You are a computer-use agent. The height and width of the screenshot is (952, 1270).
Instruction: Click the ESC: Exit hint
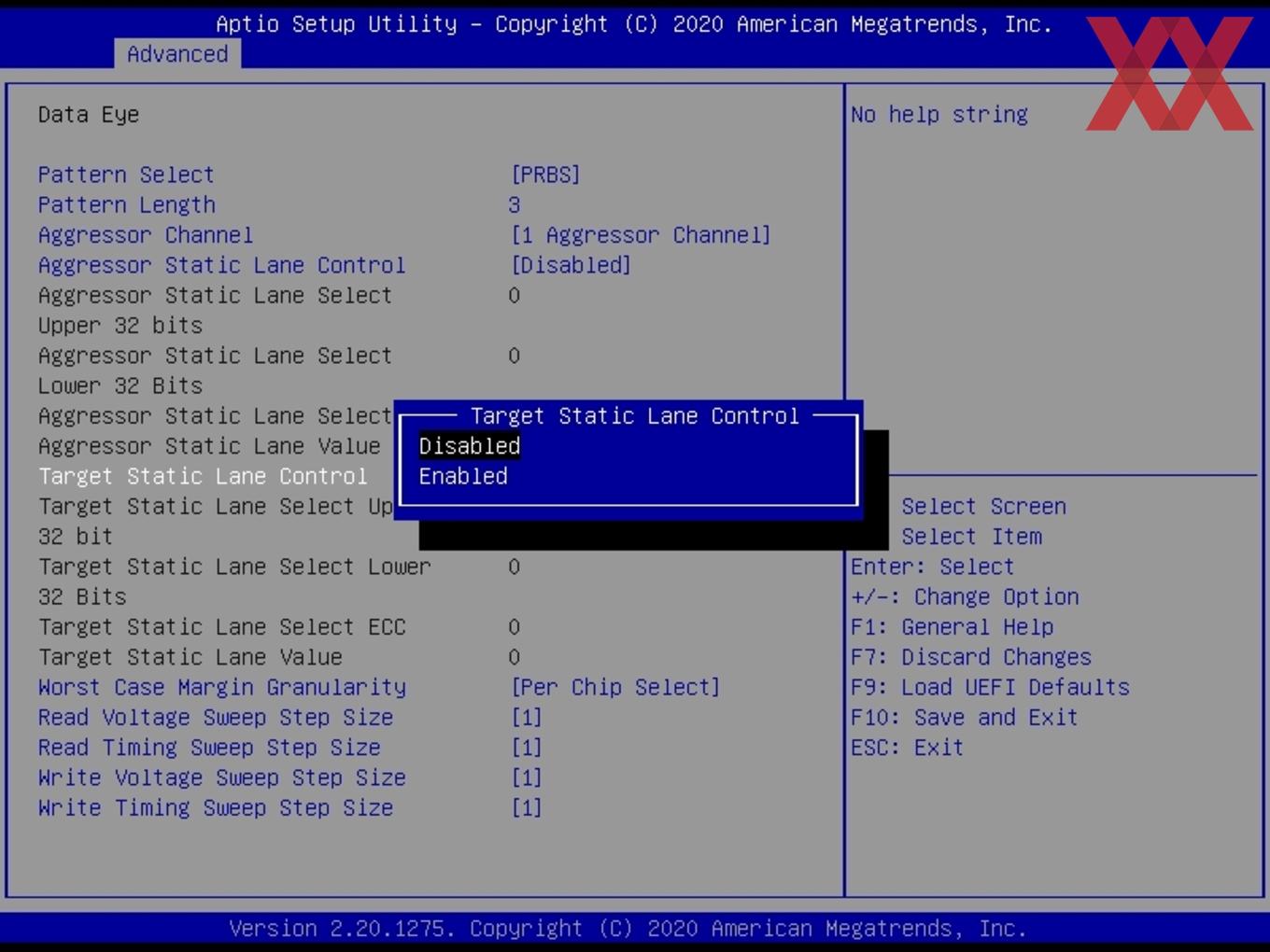[907, 748]
